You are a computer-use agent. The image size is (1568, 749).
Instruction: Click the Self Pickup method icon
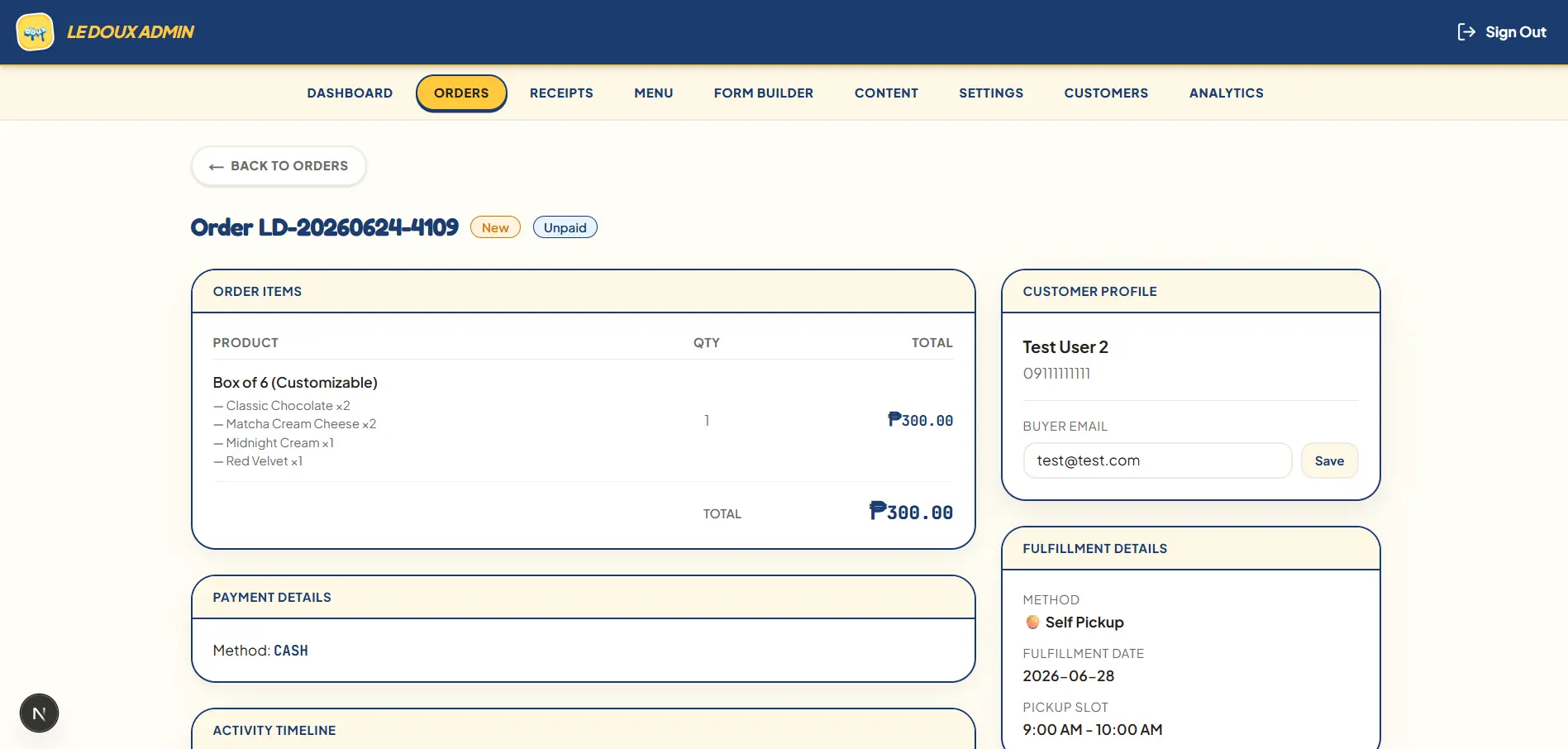tap(1032, 622)
